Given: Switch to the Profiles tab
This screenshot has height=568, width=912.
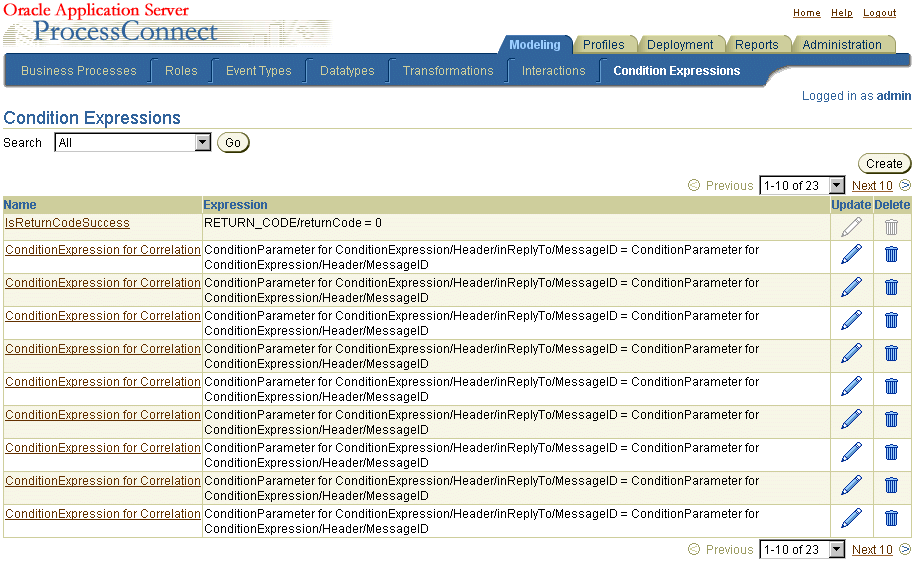Looking at the screenshot, I should click(603, 44).
